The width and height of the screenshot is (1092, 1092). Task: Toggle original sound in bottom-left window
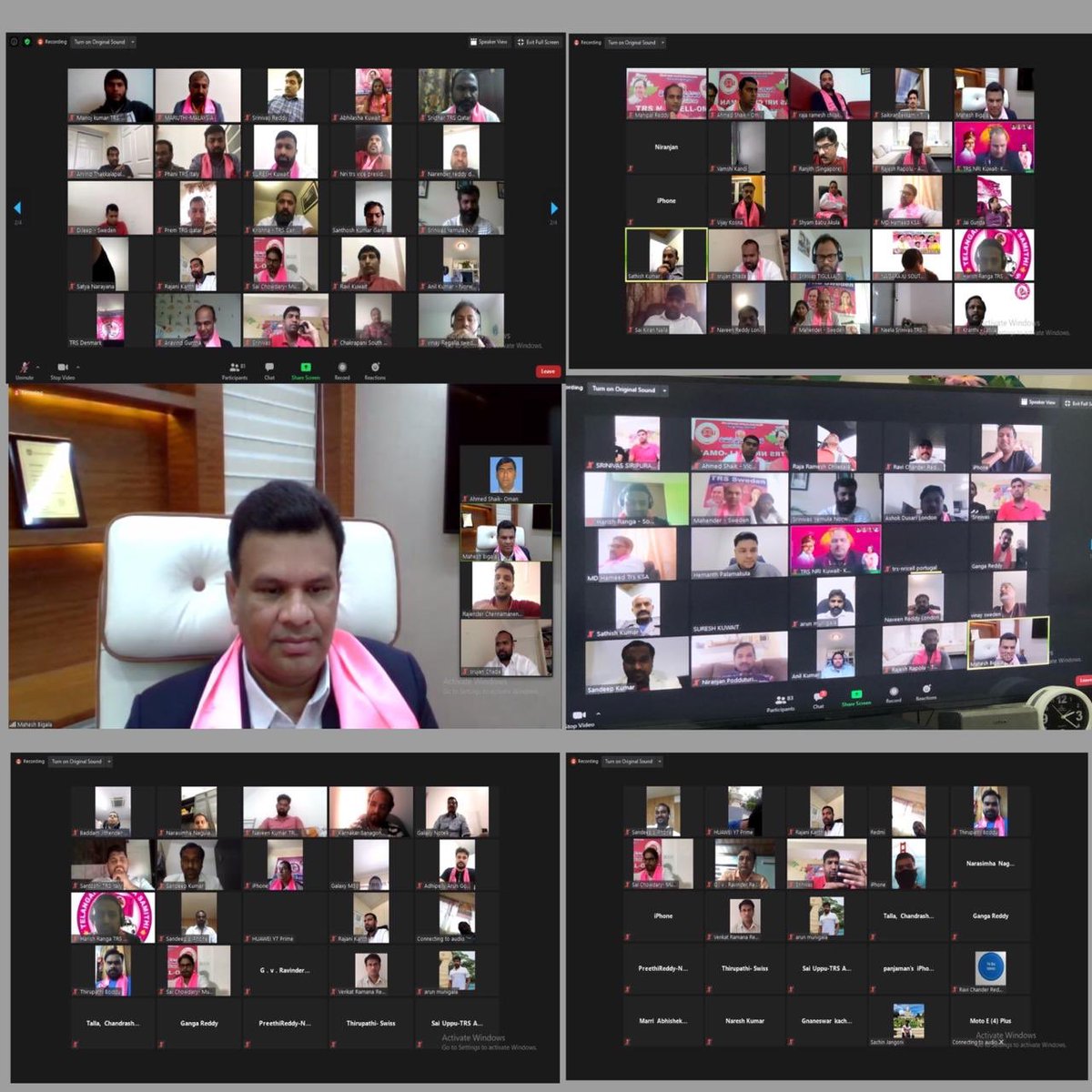(76, 762)
